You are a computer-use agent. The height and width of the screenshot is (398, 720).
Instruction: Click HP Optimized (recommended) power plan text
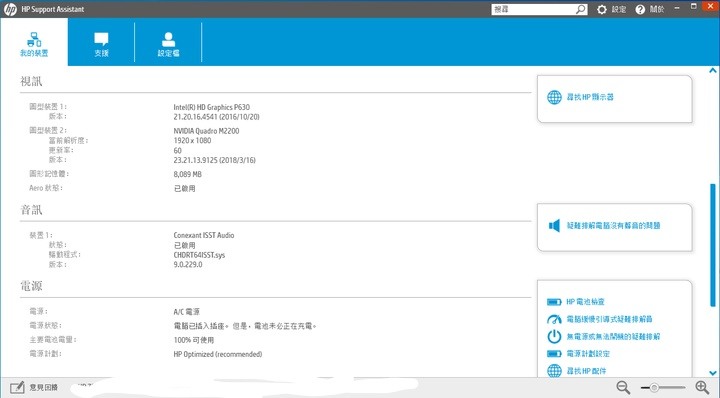(218, 354)
